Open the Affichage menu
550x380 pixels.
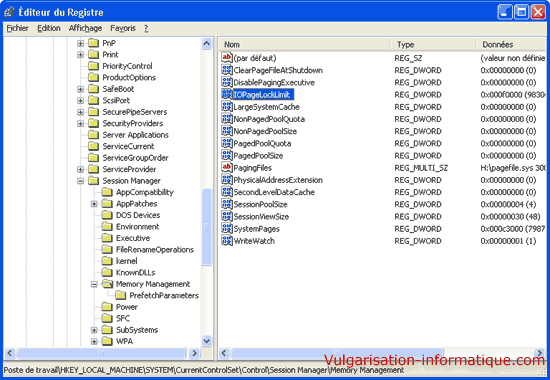coord(85,28)
